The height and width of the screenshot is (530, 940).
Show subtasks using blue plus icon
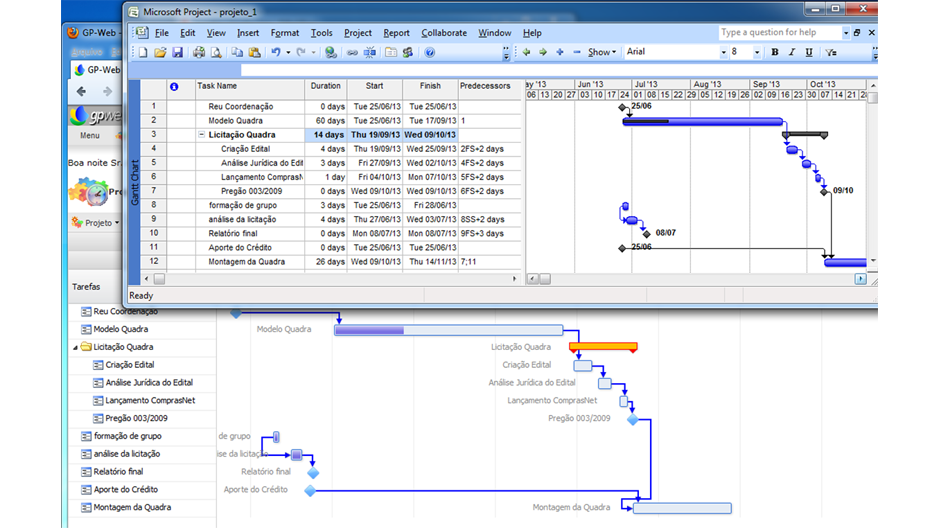(560, 52)
